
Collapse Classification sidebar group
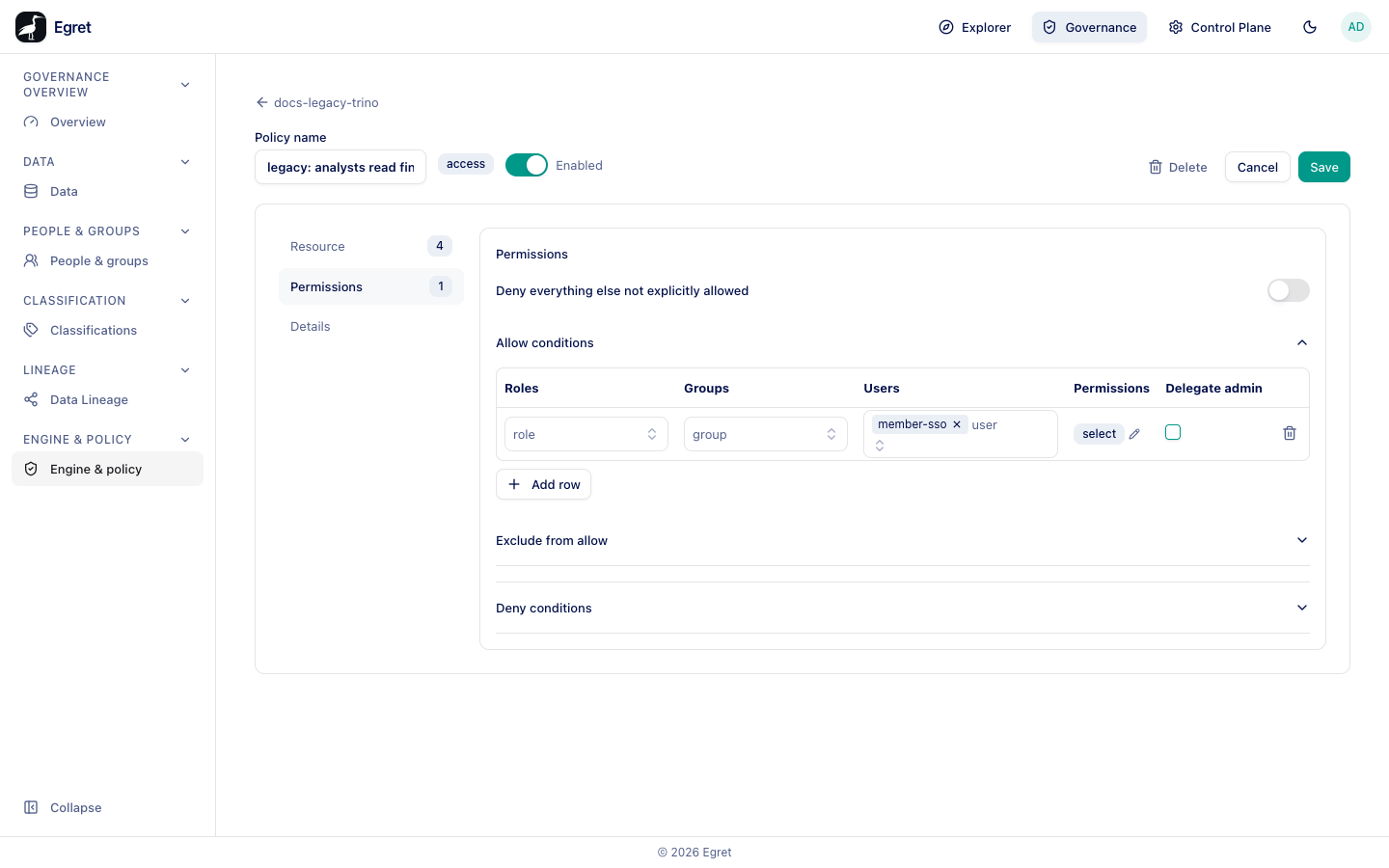click(x=185, y=301)
